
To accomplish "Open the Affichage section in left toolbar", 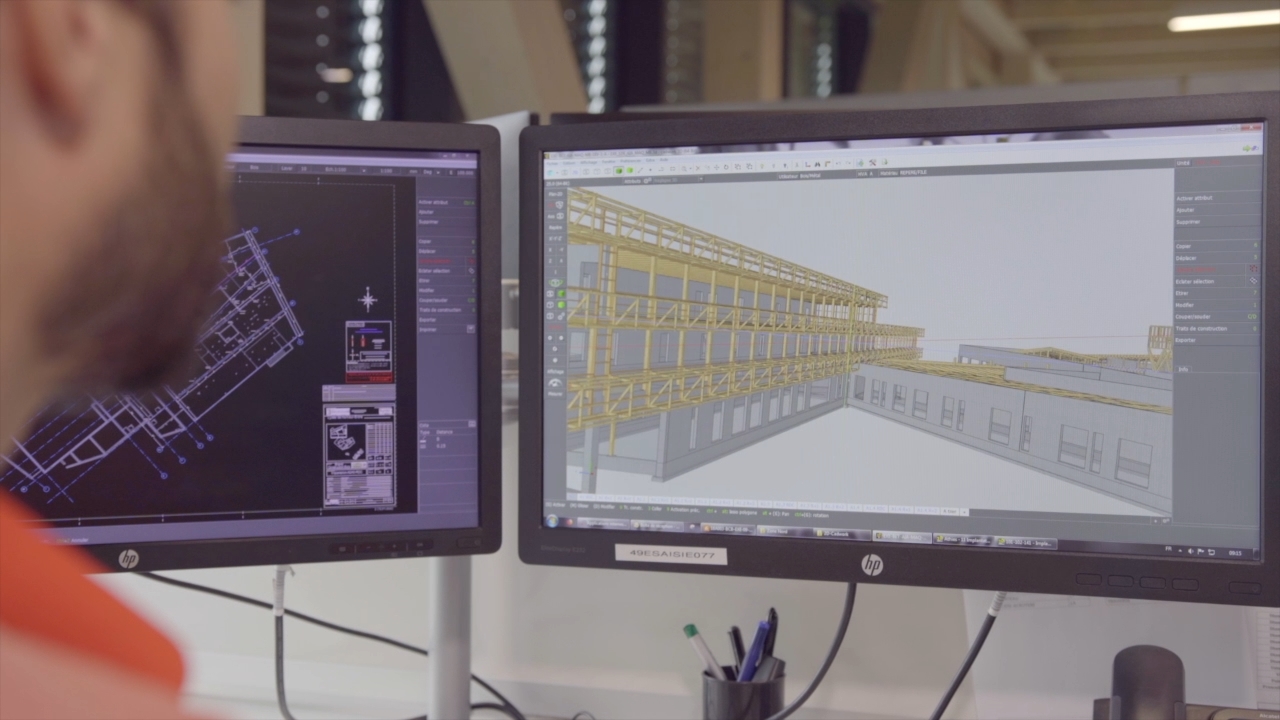I will (x=556, y=371).
